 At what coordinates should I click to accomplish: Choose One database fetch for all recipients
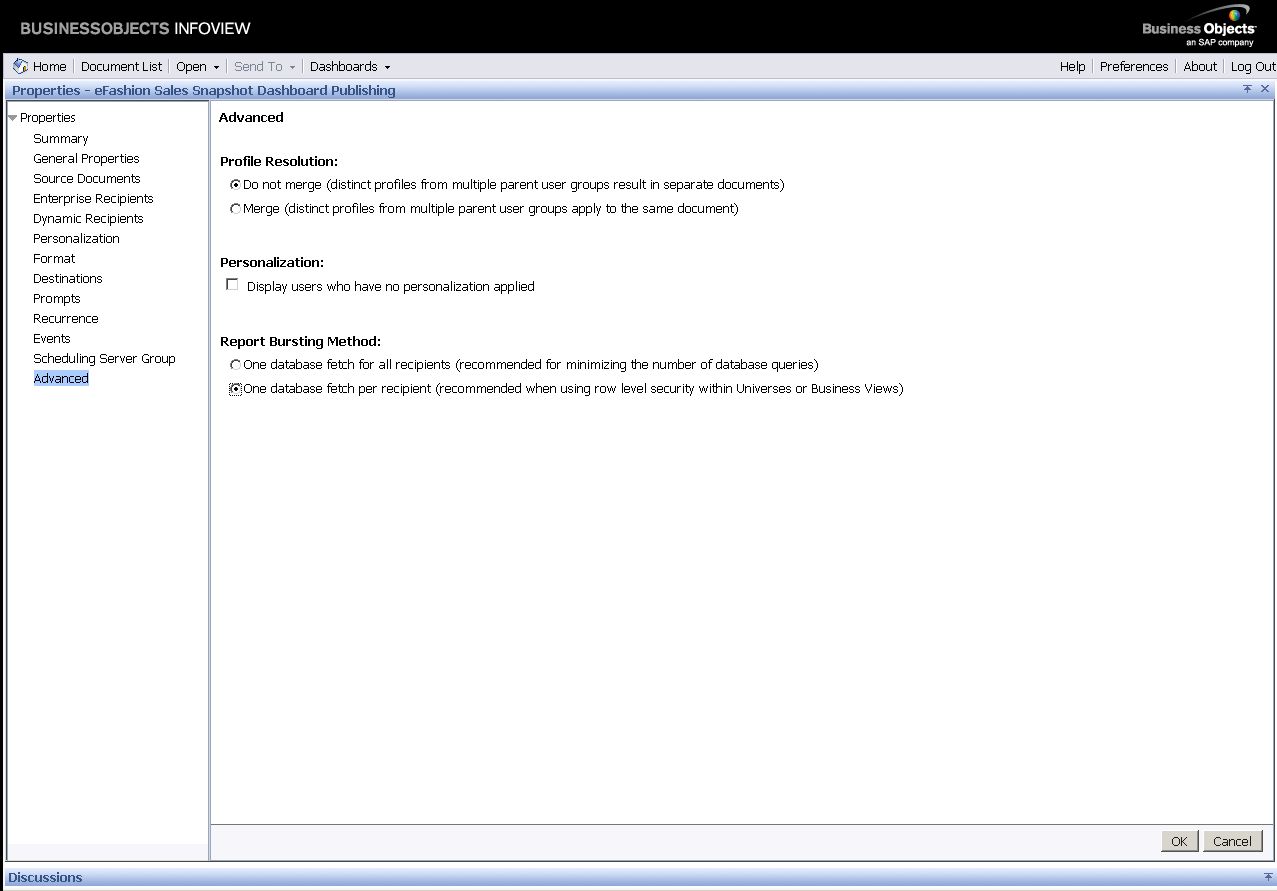235,365
